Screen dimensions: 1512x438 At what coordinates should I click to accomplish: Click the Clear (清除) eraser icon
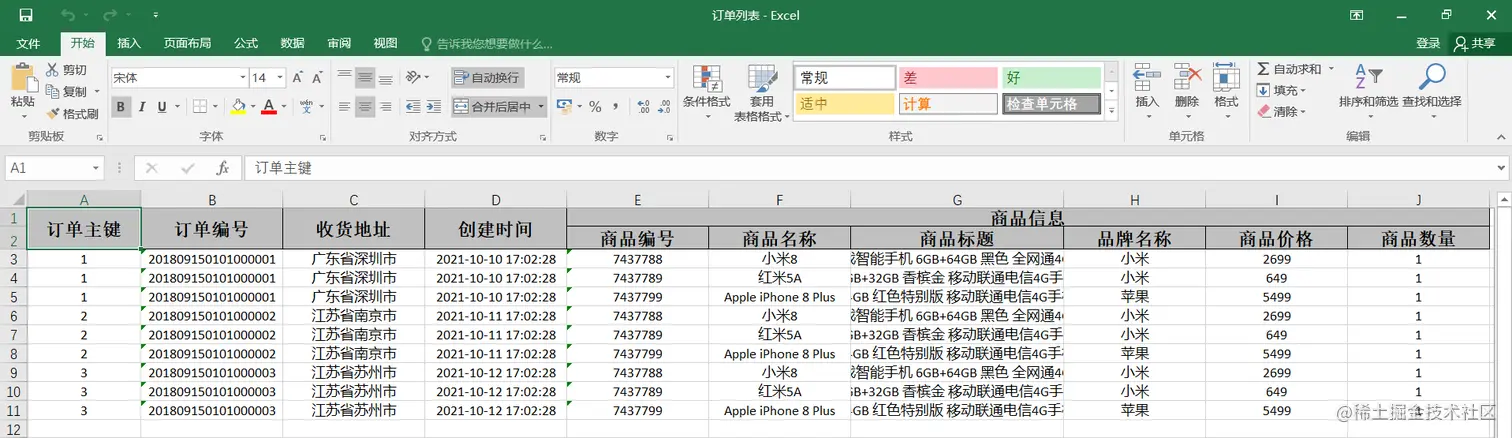1263,112
